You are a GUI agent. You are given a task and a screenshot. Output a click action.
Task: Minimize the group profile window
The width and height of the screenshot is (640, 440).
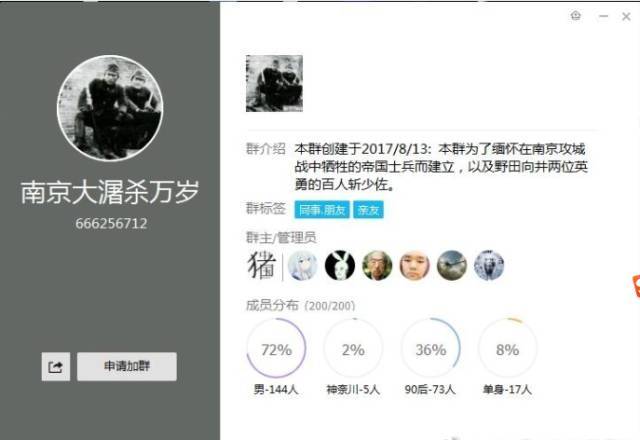[x=603, y=16]
